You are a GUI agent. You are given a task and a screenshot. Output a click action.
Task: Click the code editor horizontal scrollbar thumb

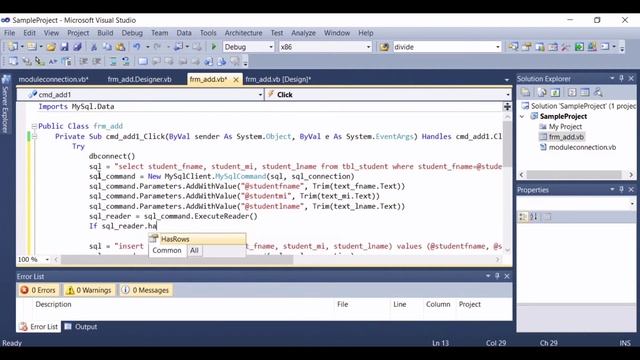tap(177, 260)
